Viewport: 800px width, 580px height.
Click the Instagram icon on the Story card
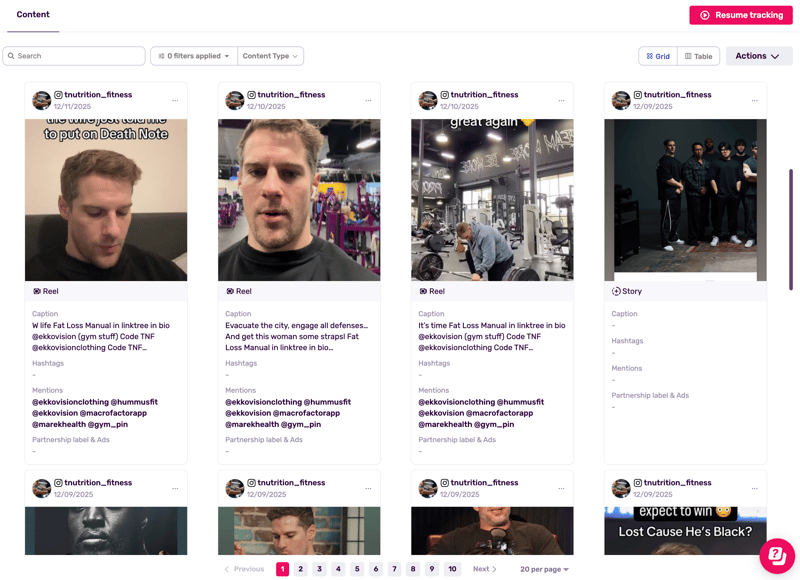pos(638,95)
